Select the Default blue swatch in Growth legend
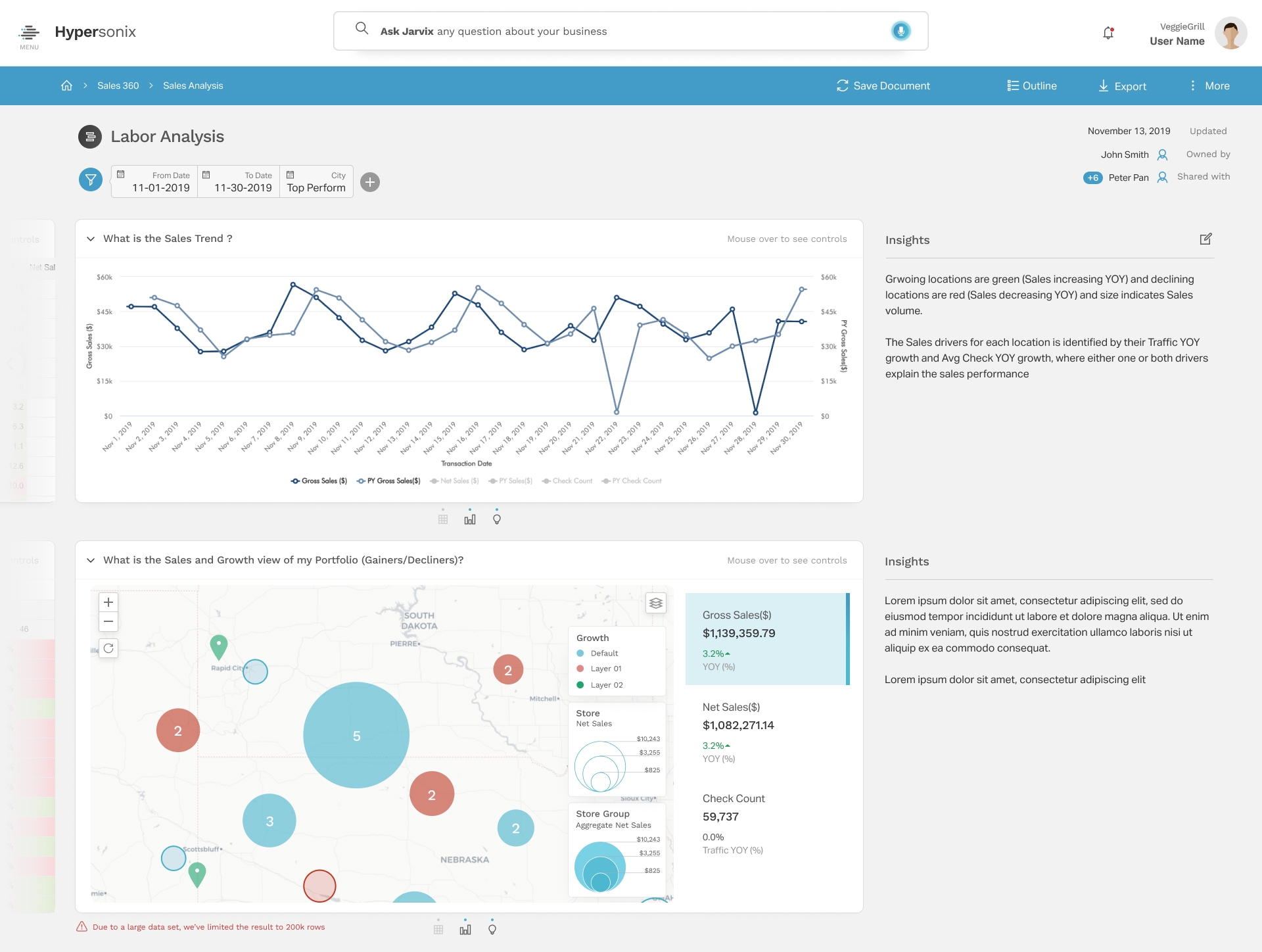 [x=580, y=653]
